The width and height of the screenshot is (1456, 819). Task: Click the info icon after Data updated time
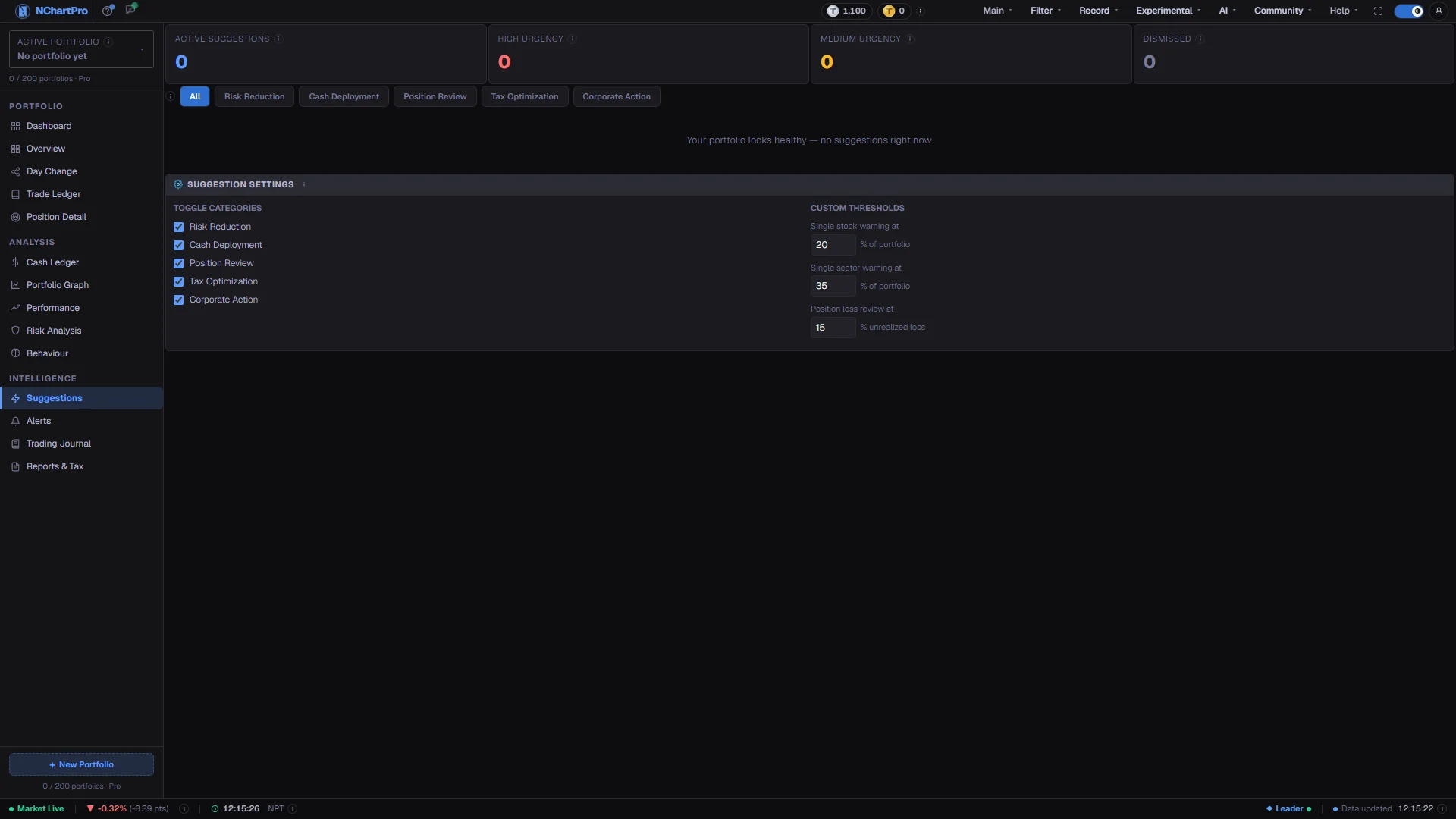(x=1442, y=808)
